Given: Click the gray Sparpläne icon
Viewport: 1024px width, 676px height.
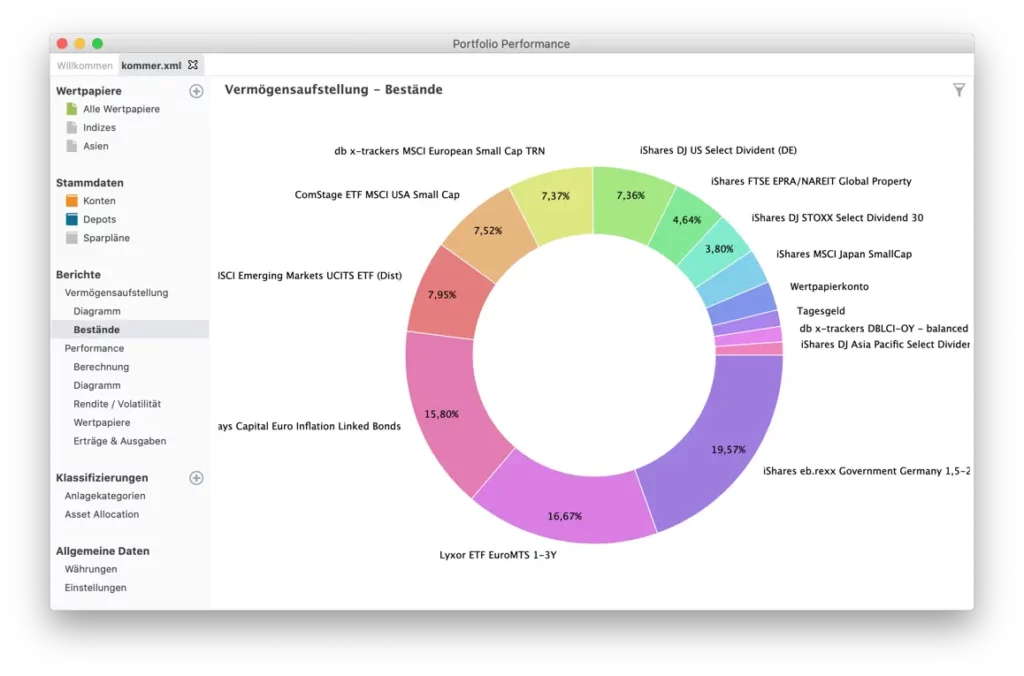Looking at the screenshot, I should pos(71,238).
